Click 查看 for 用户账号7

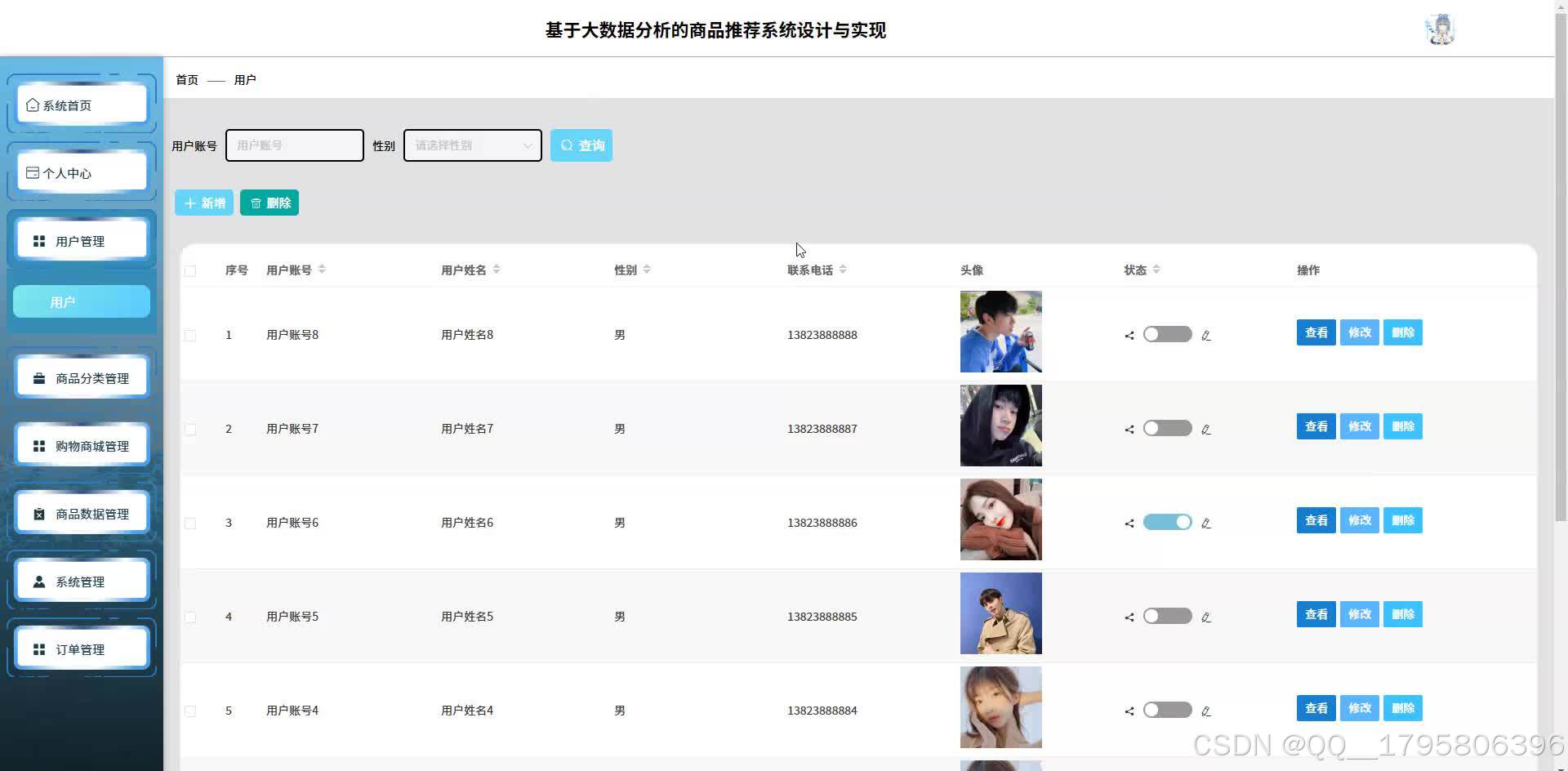[1316, 426]
